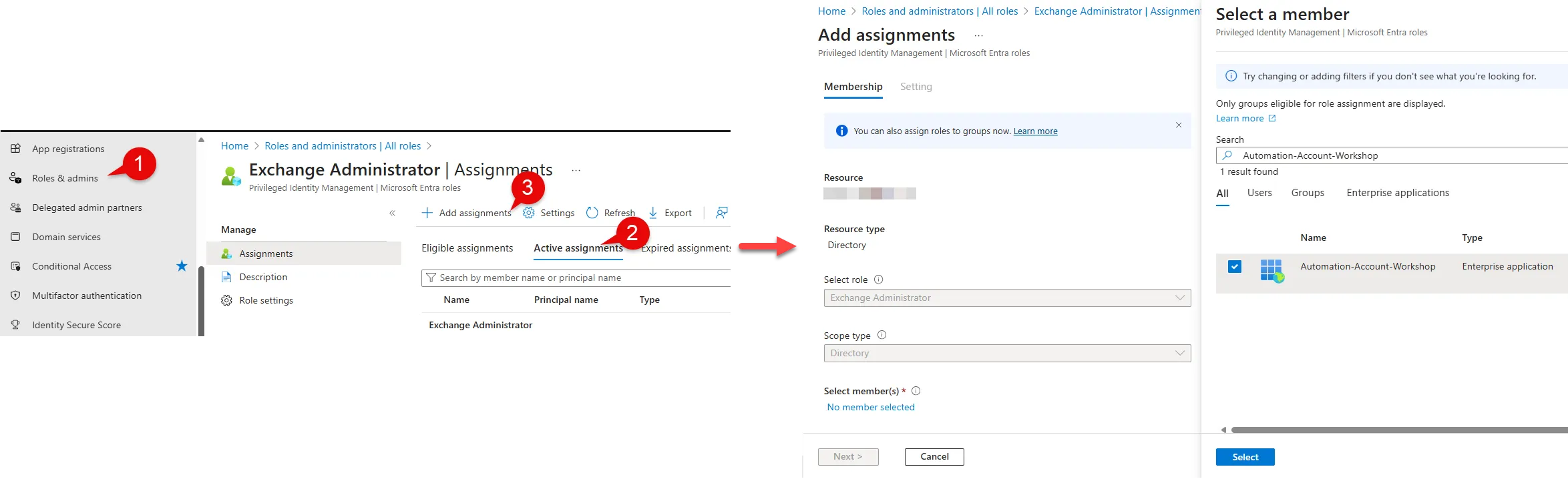Click the Settings gear icon in toolbar
Viewport: 1568px width, 479px height.
point(529,213)
